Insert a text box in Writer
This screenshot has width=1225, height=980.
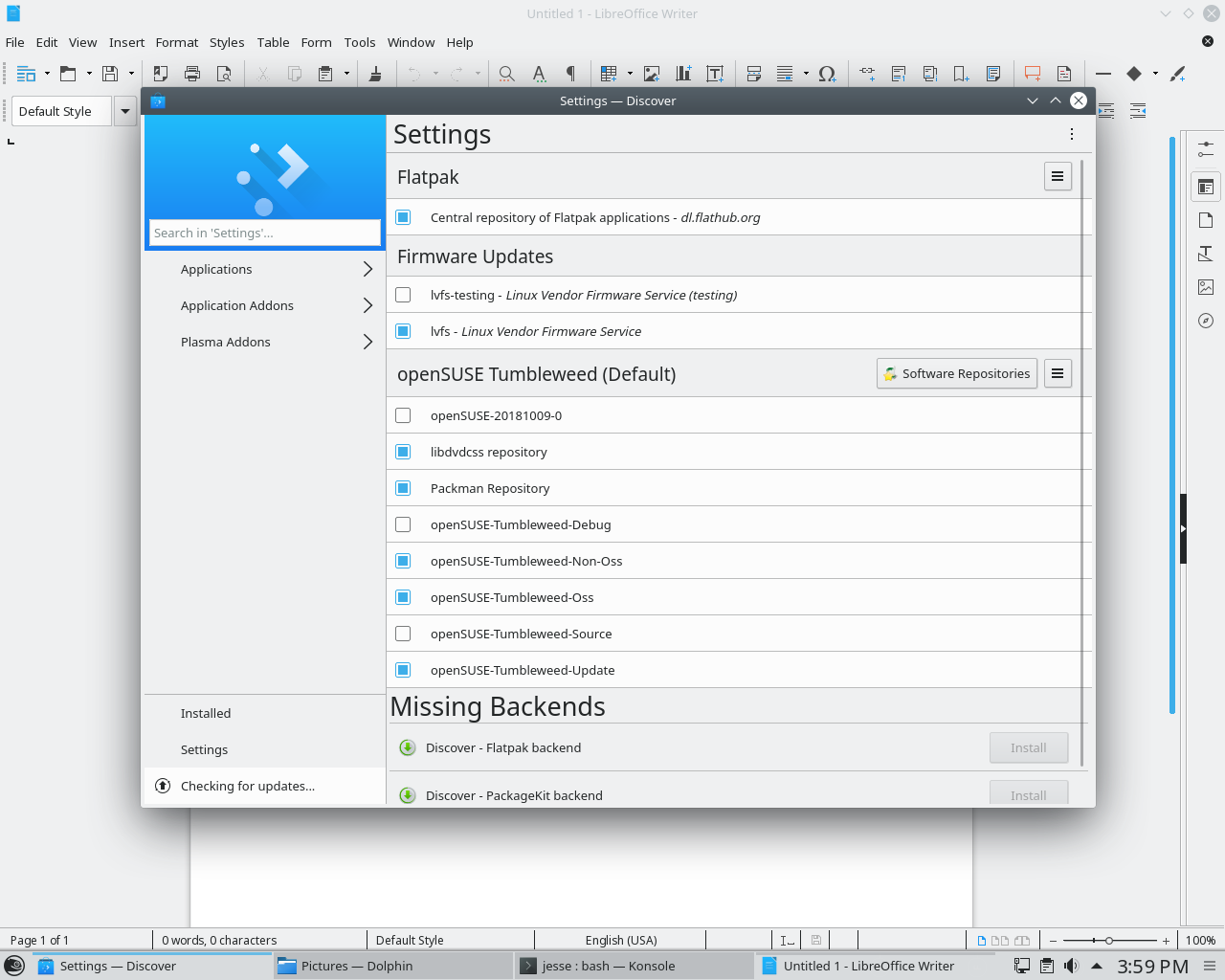(x=715, y=74)
